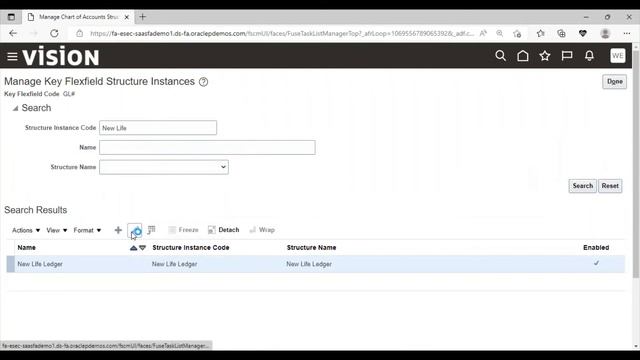Select the New Life Ledger row name cell
The width and height of the screenshot is (640, 360).
pyautogui.click(x=40, y=264)
